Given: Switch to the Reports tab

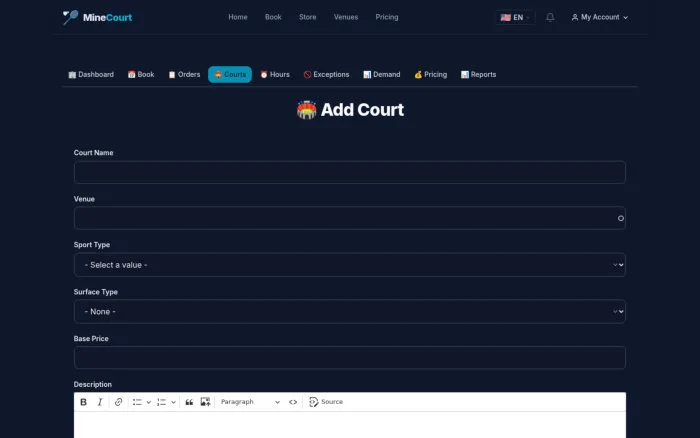Looking at the screenshot, I should tap(479, 75).
